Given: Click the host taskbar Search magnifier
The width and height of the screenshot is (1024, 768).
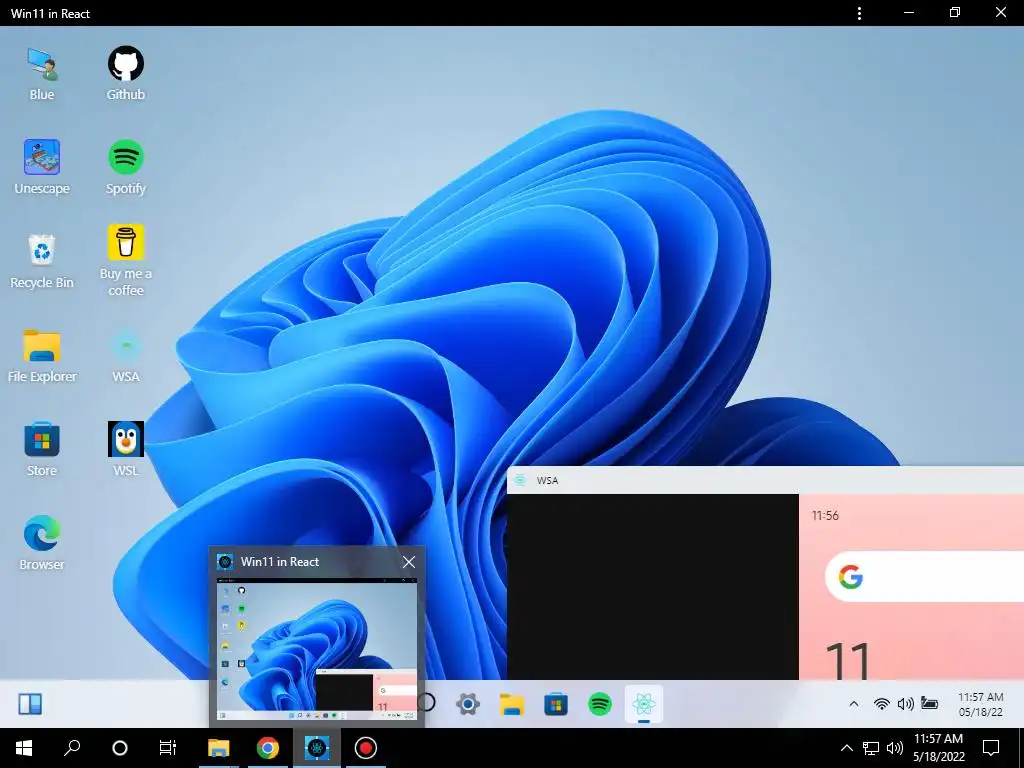Looking at the screenshot, I should tap(72, 748).
